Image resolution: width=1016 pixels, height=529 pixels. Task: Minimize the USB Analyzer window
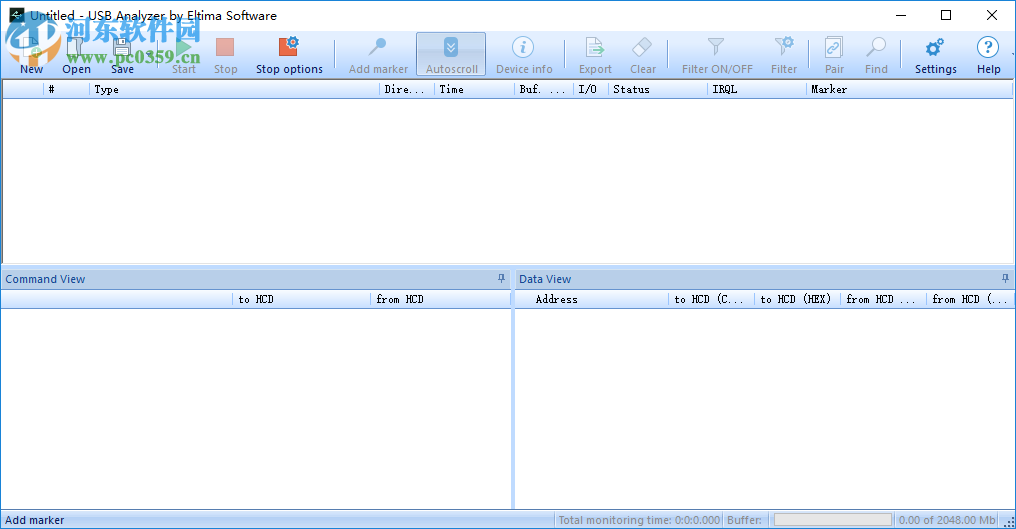pyautogui.click(x=901, y=15)
